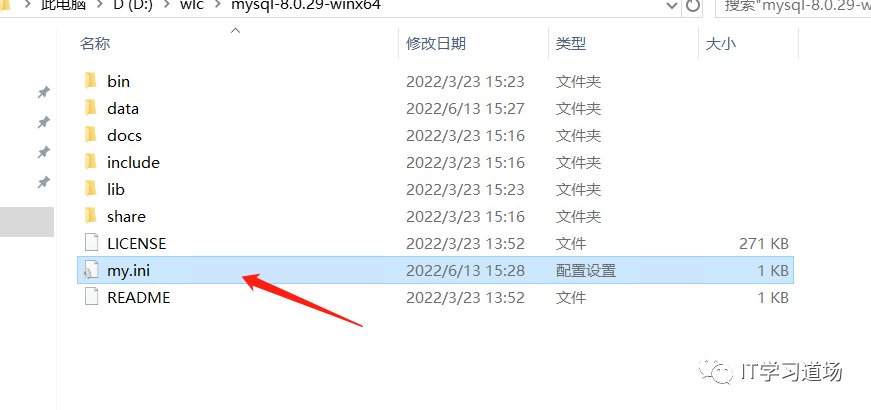Click the my.ini configuration file icon
The width and height of the screenshot is (871, 410).
point(91,271)
